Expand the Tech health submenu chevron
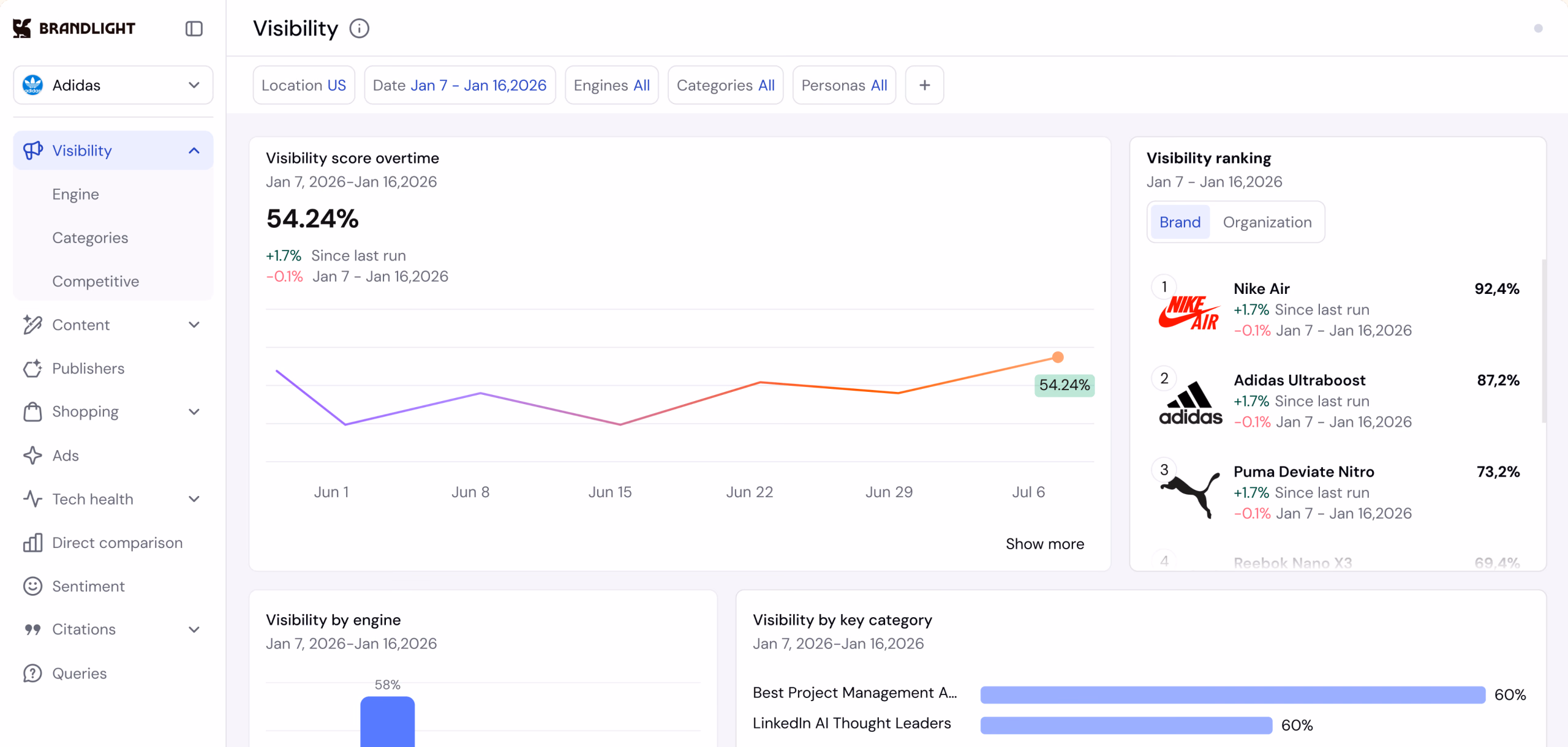This screenshot has width=1568, height=747. point(194,499)
